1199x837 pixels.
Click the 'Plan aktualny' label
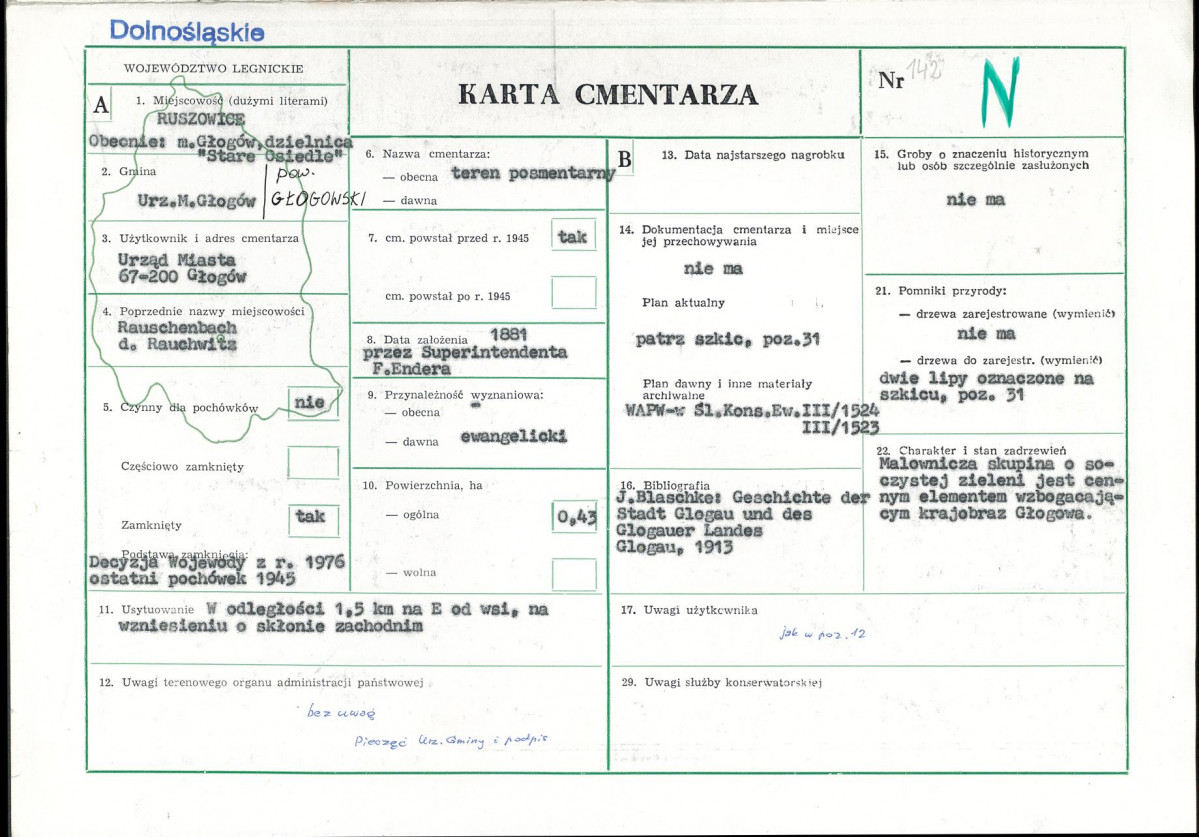[x=683, y=303]
